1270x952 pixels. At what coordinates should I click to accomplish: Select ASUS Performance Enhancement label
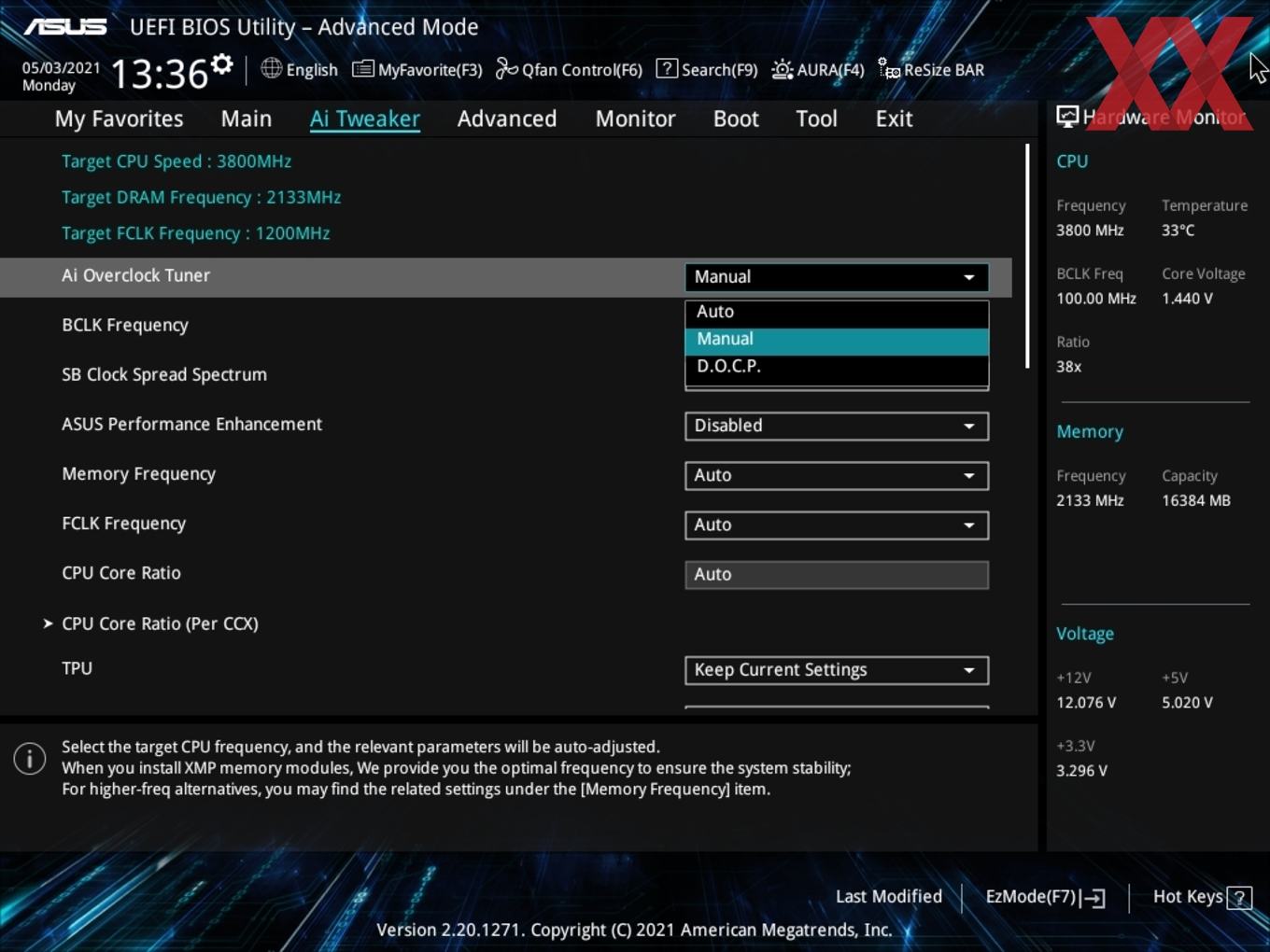[191, 424]
